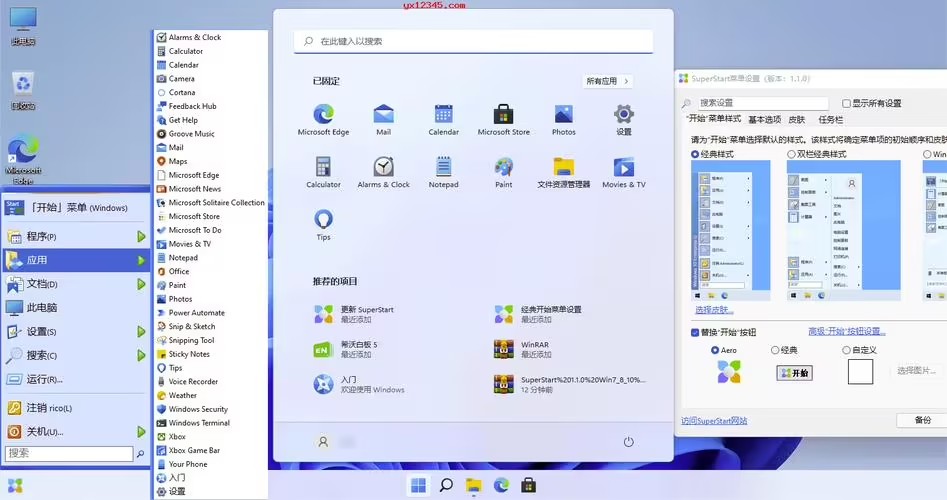Screen dimensions: 947x500
Task: Open pinned Movies & TV app
Action: 624,172
